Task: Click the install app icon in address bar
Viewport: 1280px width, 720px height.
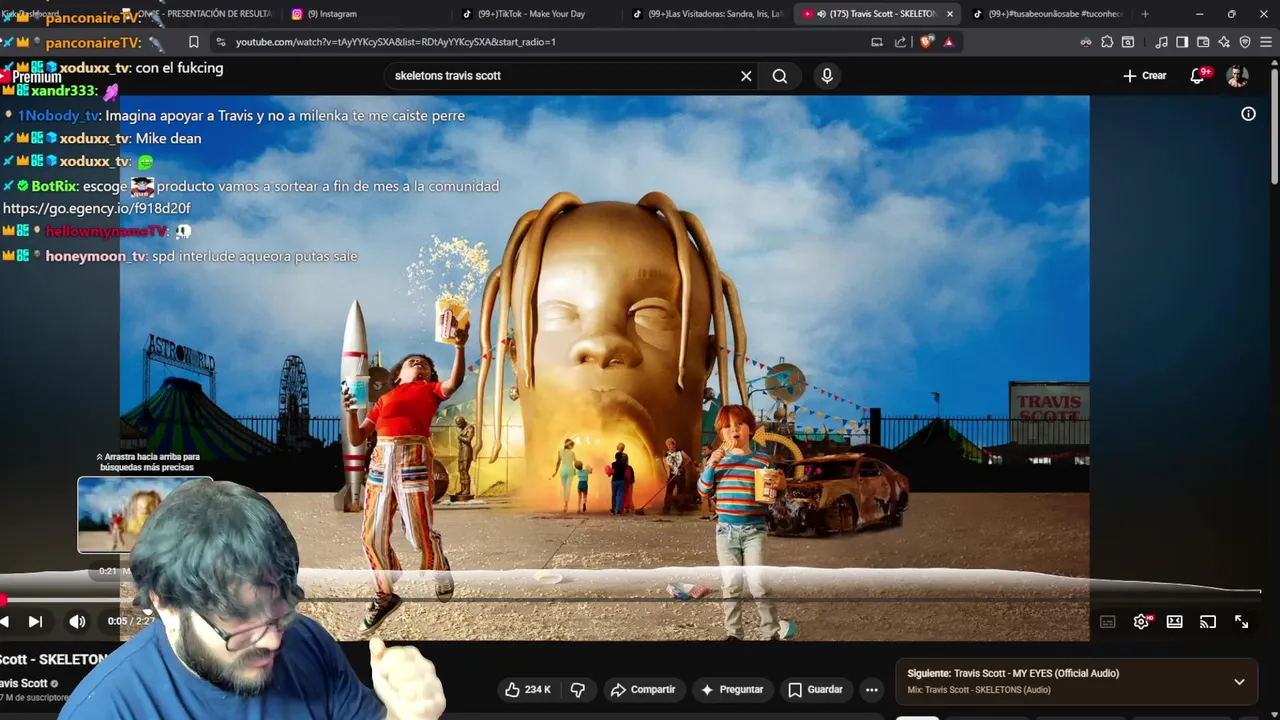Action: point(877,42)
